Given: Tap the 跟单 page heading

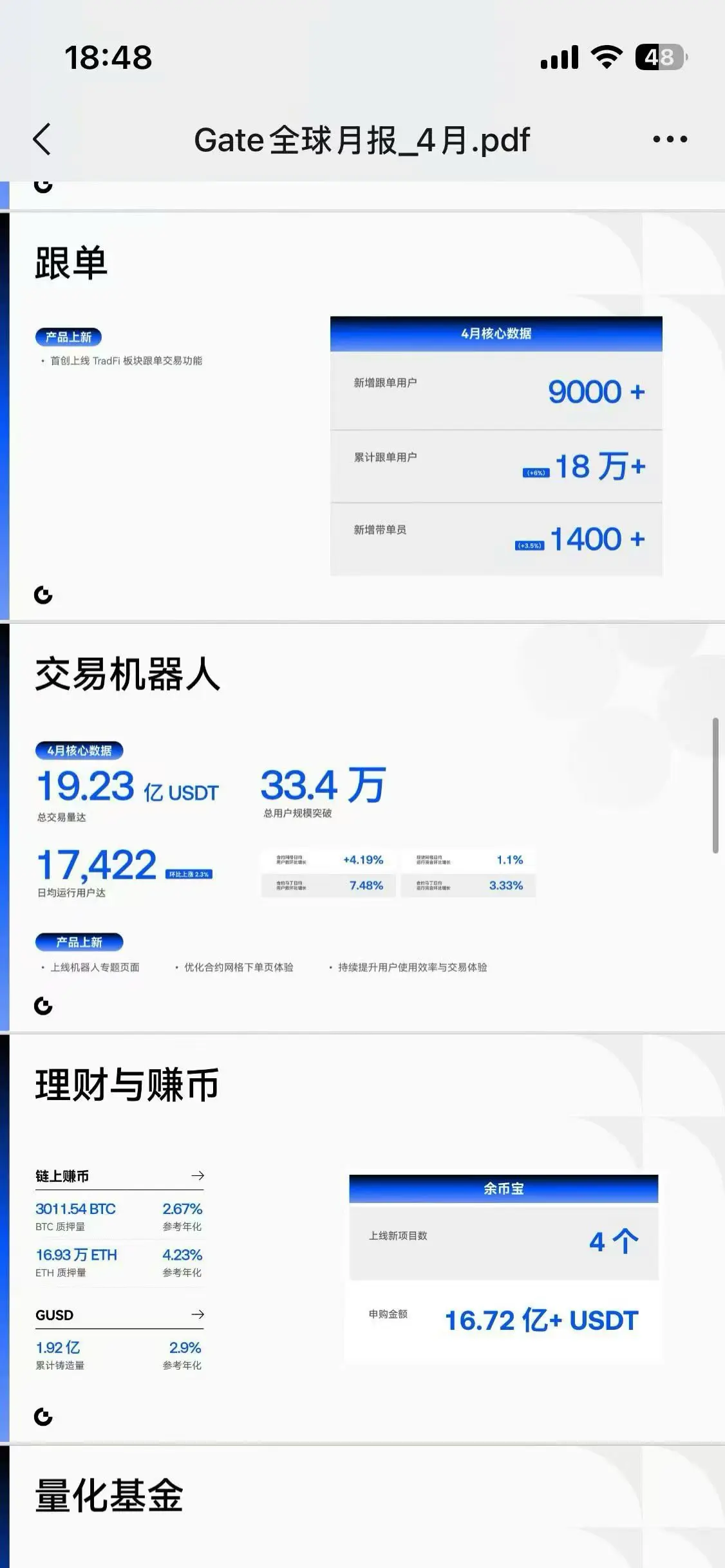Looking at the screenshot, I should (71, 263).
